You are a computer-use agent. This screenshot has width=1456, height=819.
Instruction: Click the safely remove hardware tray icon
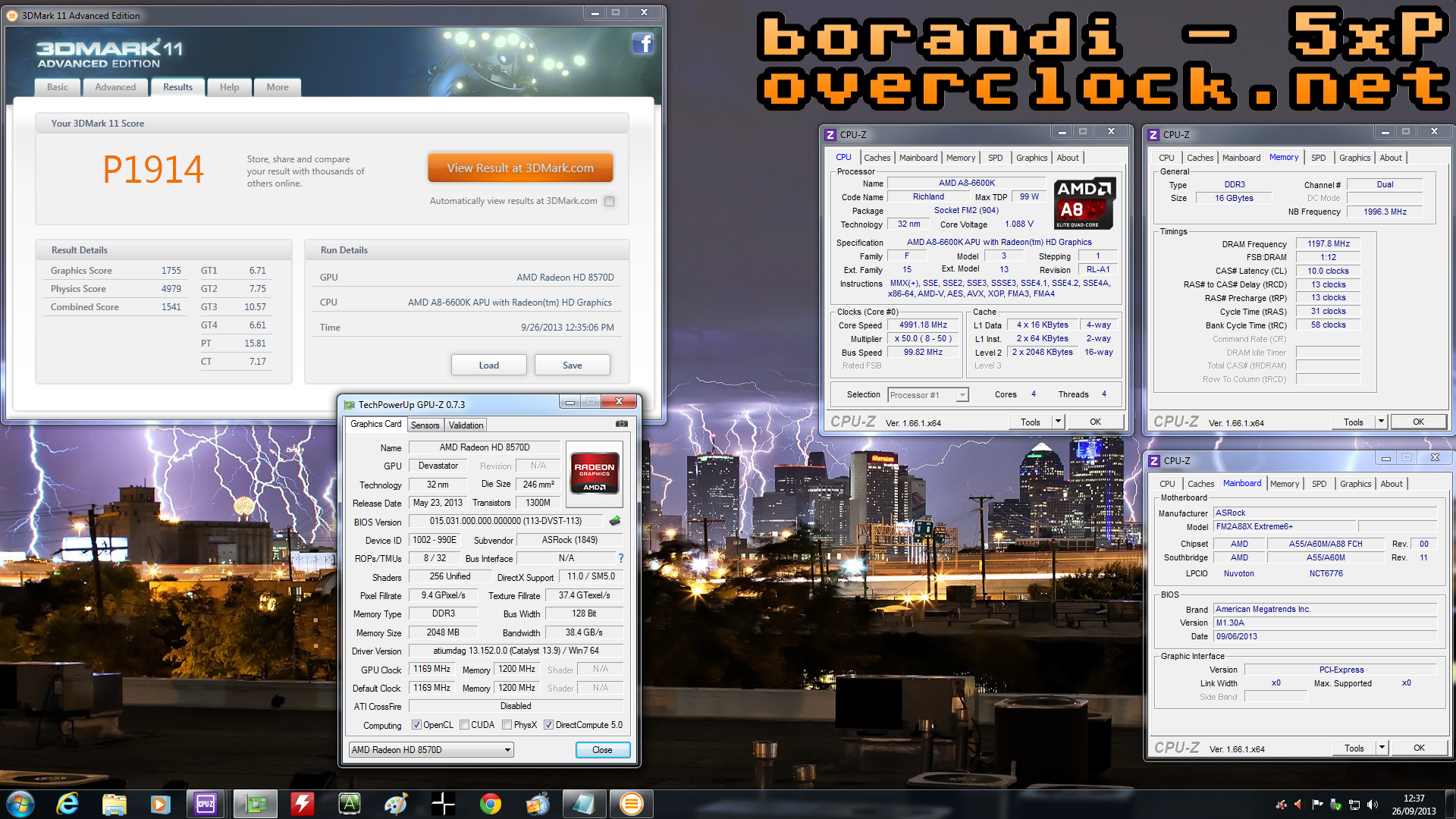(x=1335, y=805)
